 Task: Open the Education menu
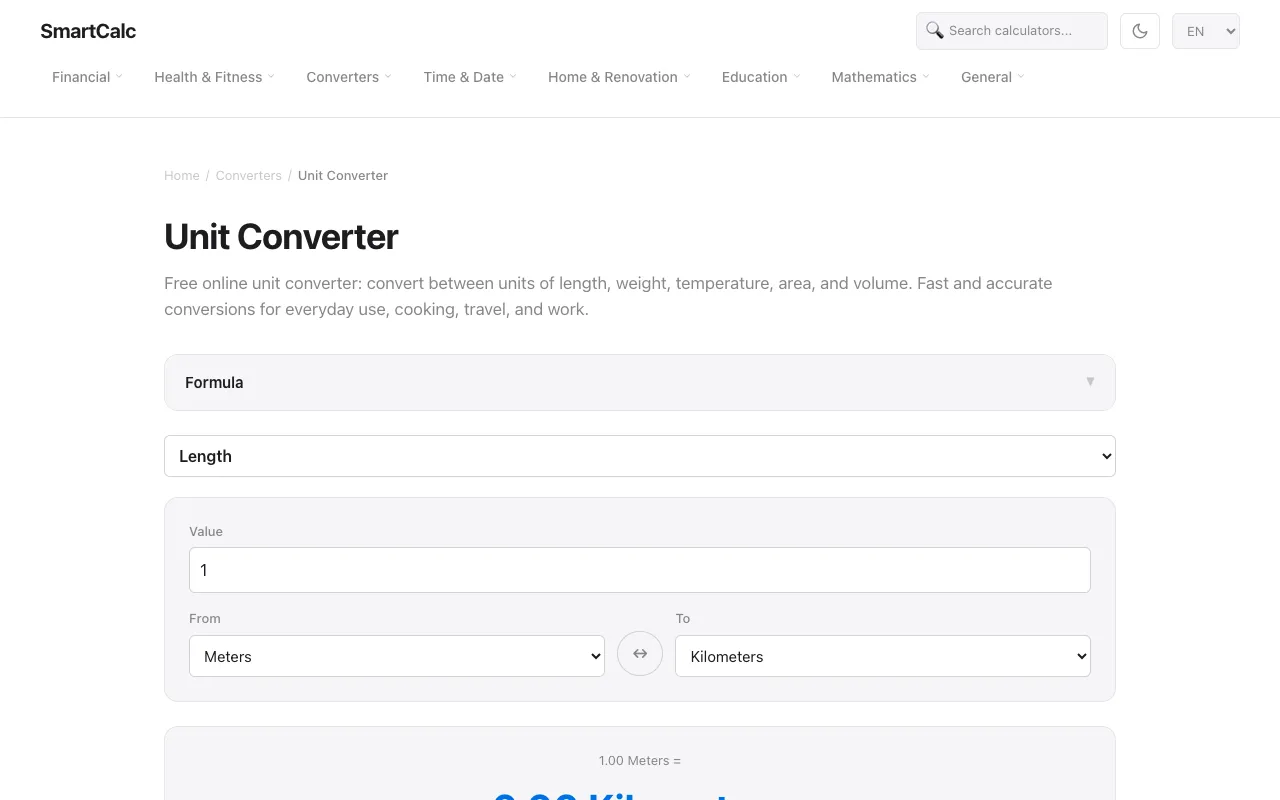point(761,77)
